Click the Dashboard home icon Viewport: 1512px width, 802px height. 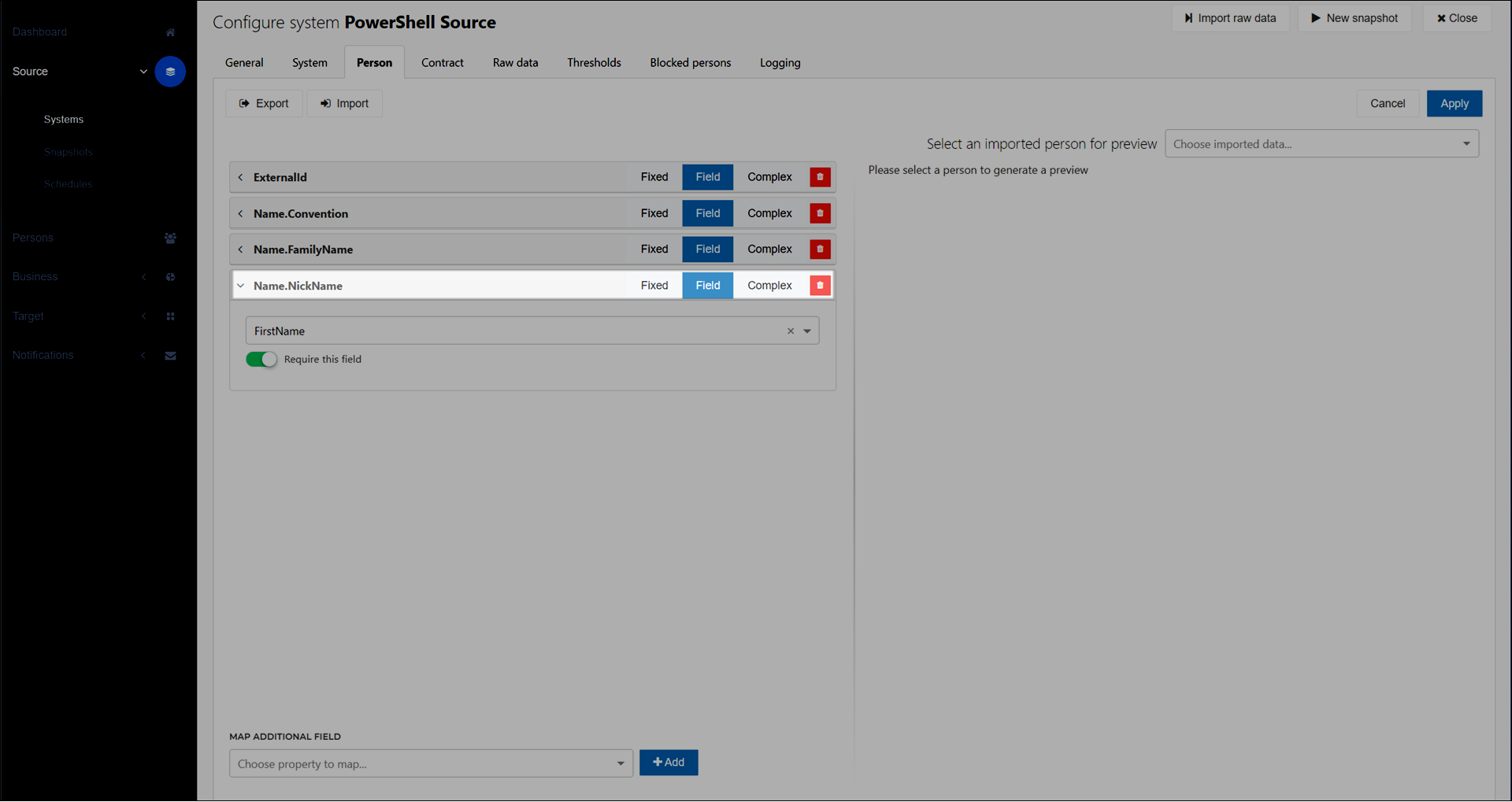tap(170, 32)
